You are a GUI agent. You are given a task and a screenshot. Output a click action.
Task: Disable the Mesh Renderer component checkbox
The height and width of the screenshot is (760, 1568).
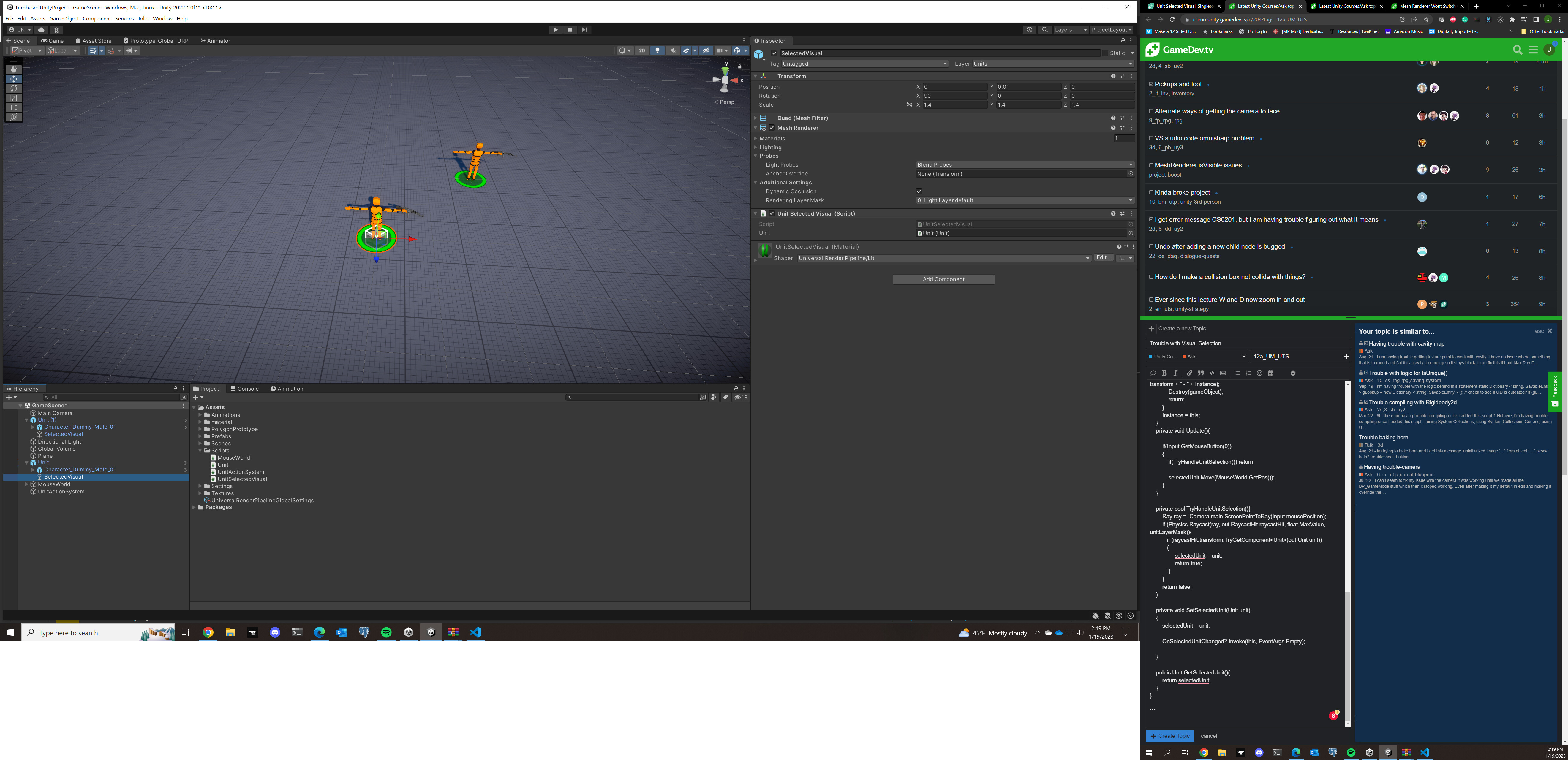click(772, 128)
